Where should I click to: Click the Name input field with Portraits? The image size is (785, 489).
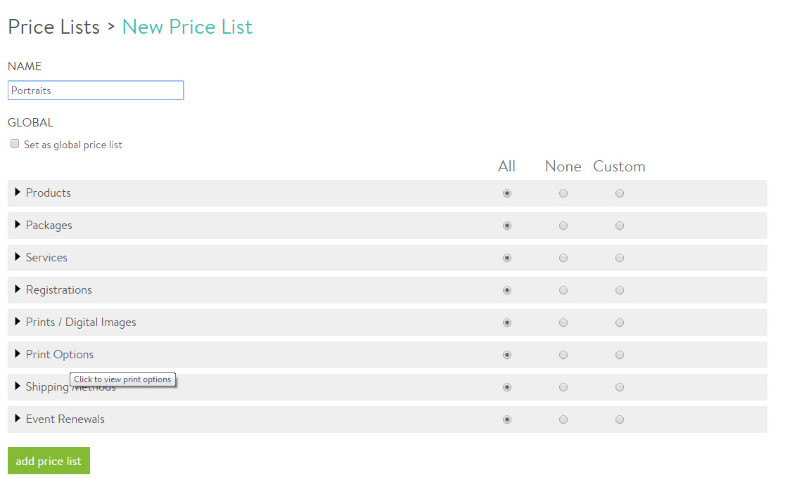(96, 90)
